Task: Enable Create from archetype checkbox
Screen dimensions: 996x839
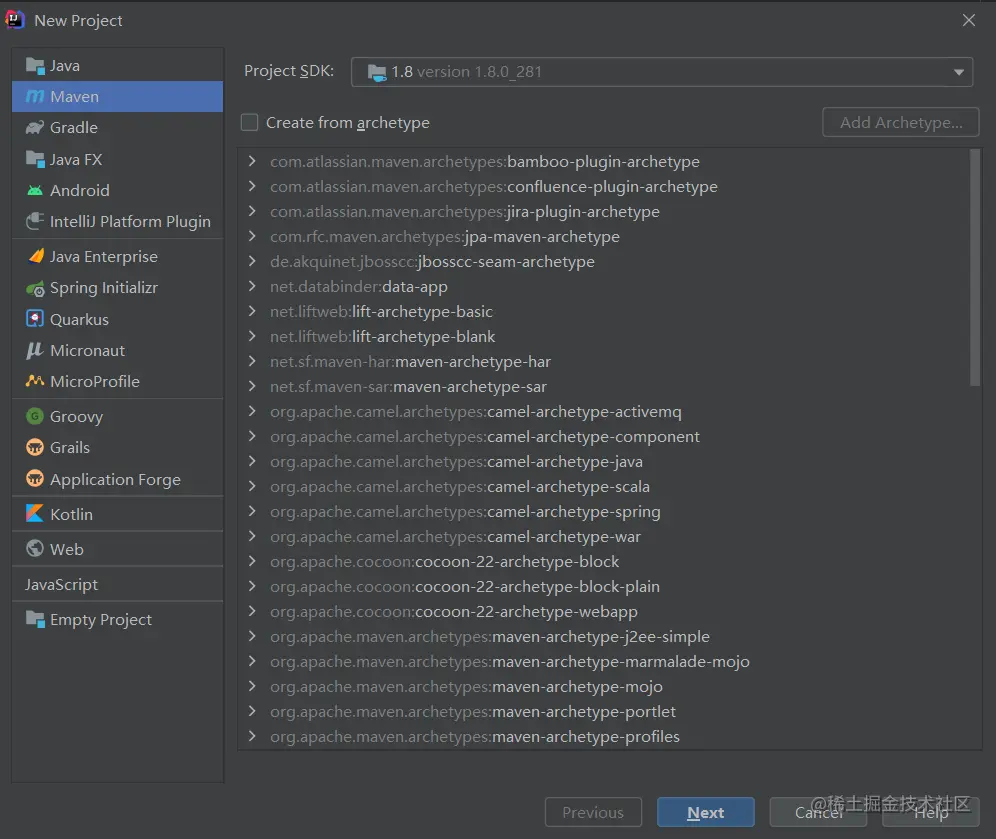Action: tap(250, 123)
